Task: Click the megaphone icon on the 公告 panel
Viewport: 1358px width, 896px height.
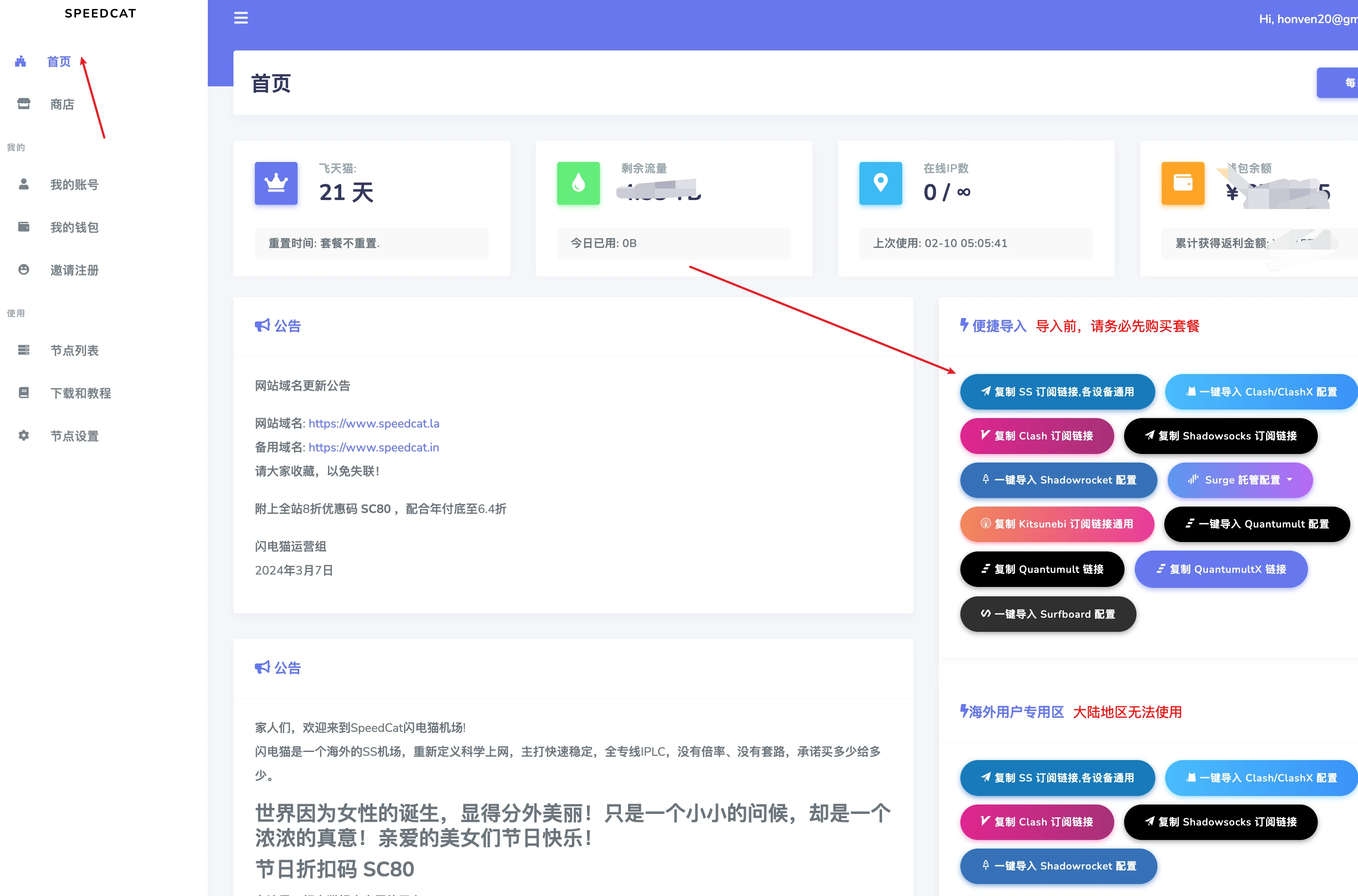Action: (263, 324)
